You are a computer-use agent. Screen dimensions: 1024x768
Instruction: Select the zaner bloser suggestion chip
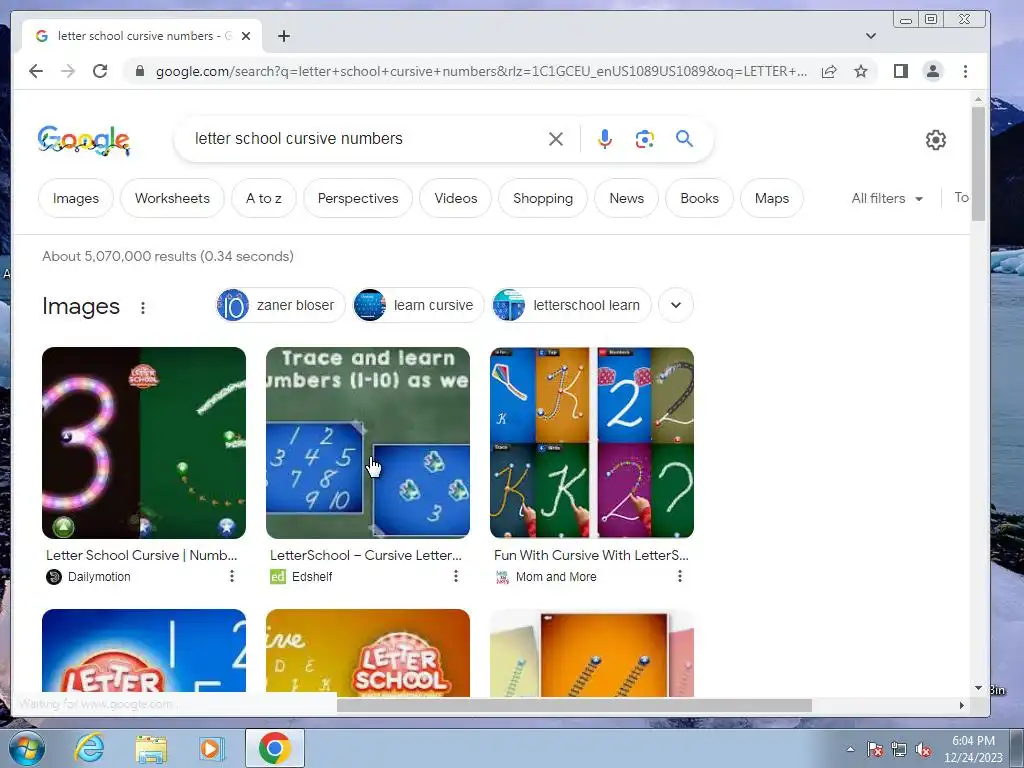tap(280, 305)
